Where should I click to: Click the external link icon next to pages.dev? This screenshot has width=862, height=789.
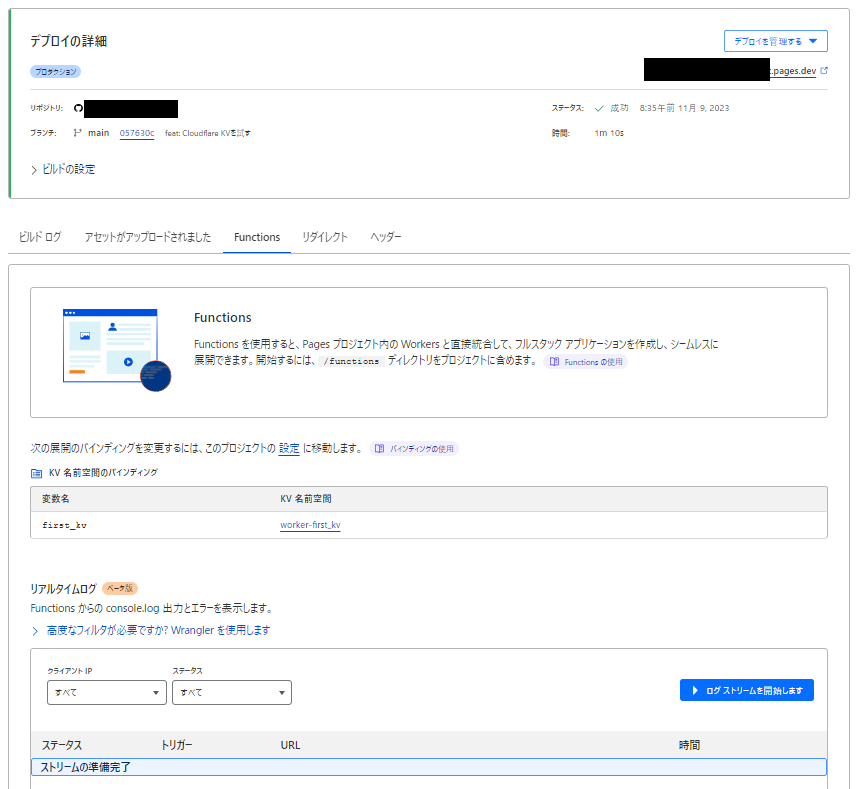[824, 70]
